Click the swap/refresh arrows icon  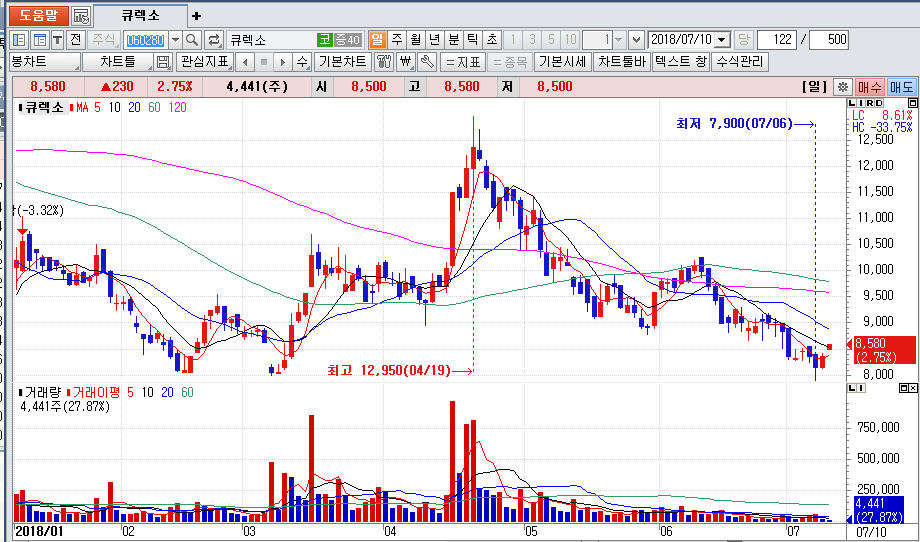[214, 40]
